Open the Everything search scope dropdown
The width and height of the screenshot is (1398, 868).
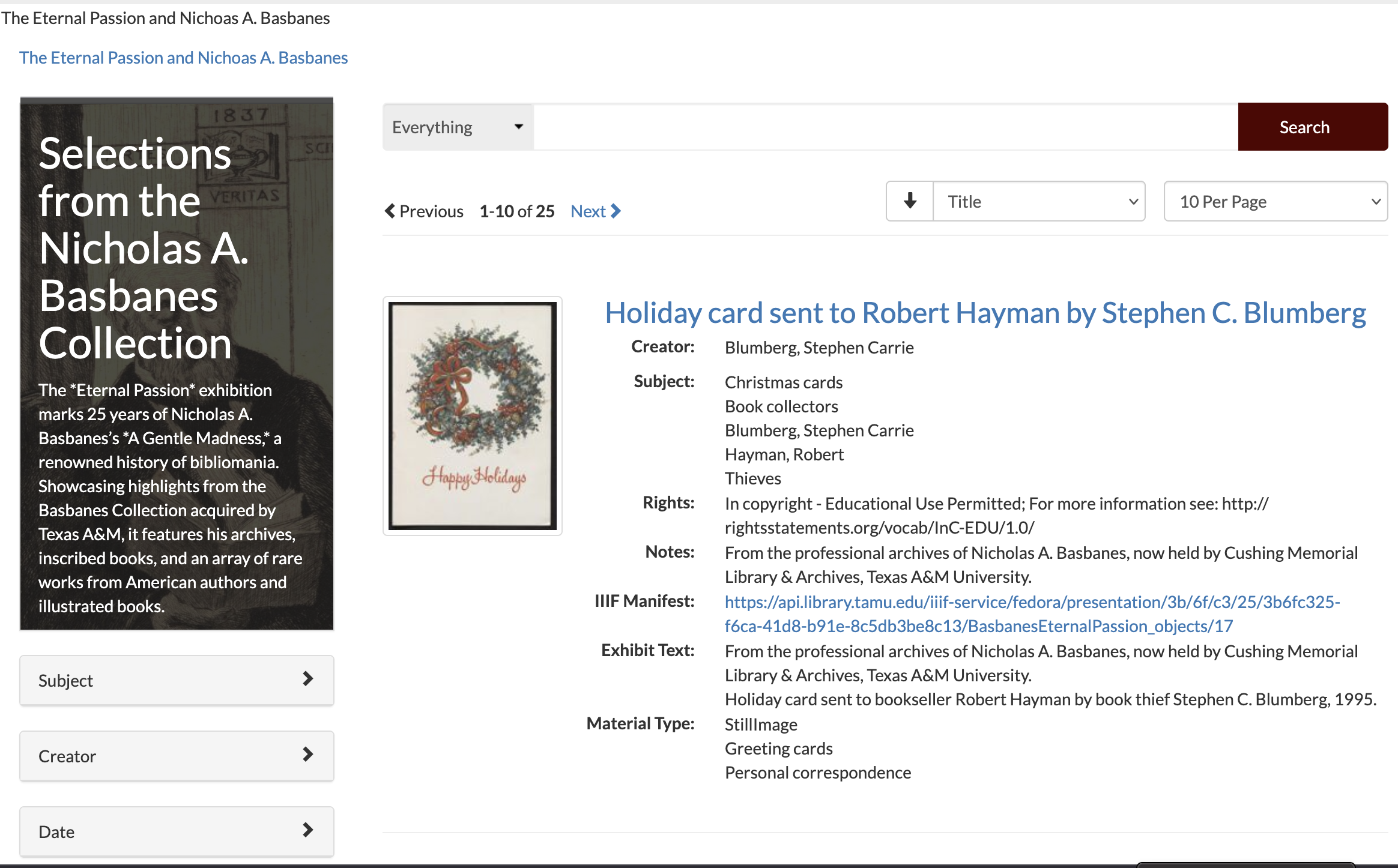pyautogui.click(x=456, y=127)
